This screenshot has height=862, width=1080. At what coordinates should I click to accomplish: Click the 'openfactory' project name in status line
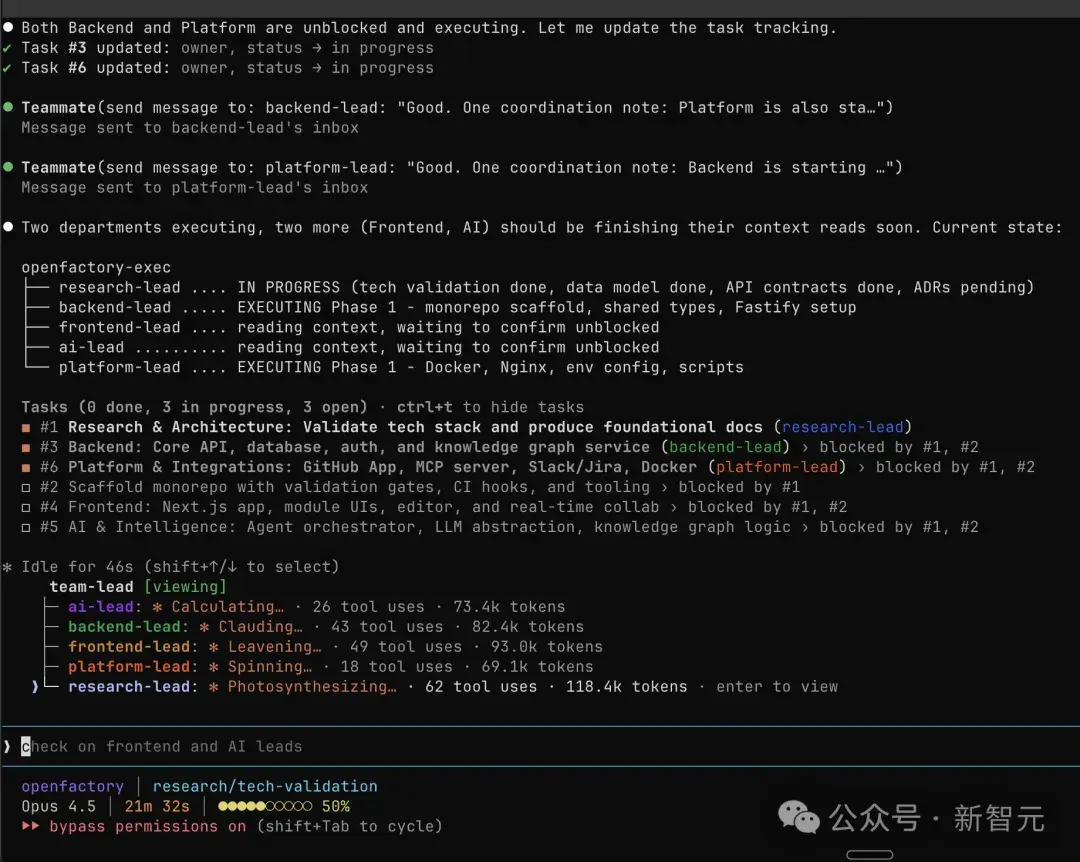coord(72,786)
